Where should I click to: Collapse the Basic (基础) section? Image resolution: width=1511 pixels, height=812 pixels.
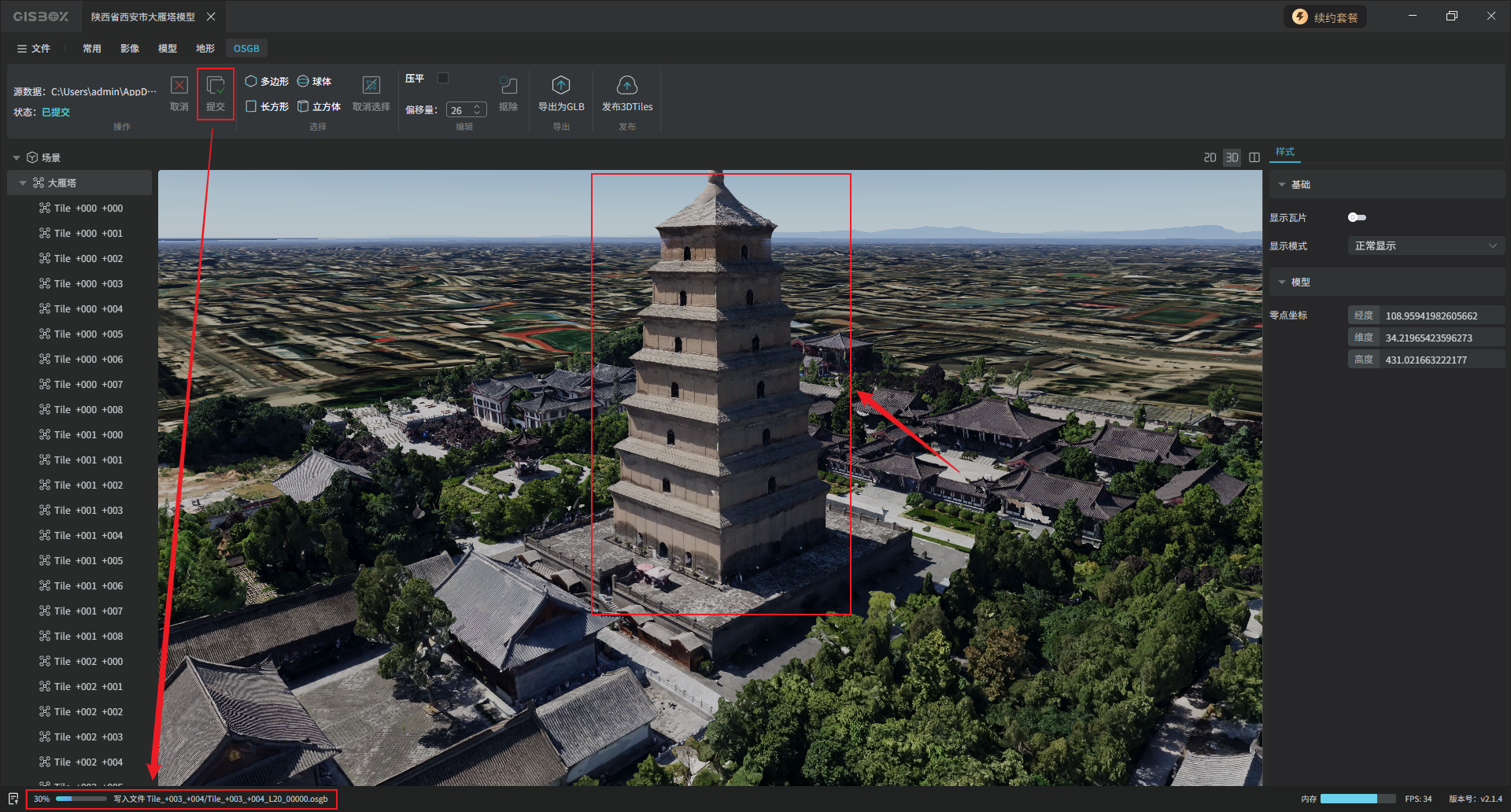[1282, 184]
